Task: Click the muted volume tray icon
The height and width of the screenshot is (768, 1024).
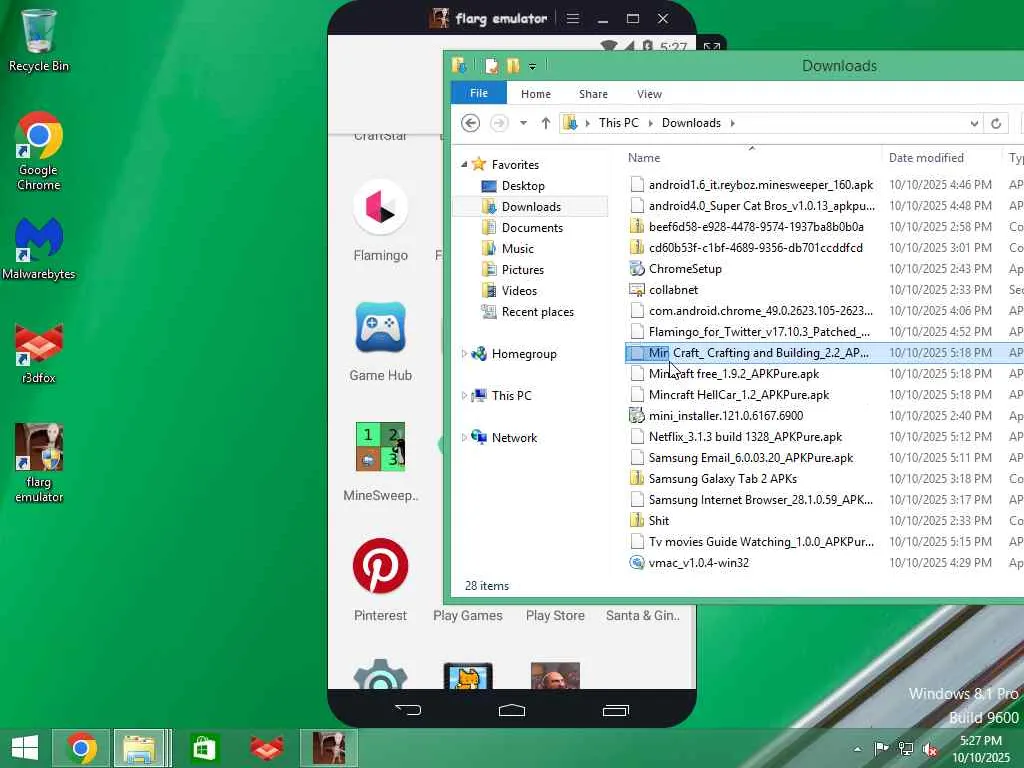Action: 930,749
